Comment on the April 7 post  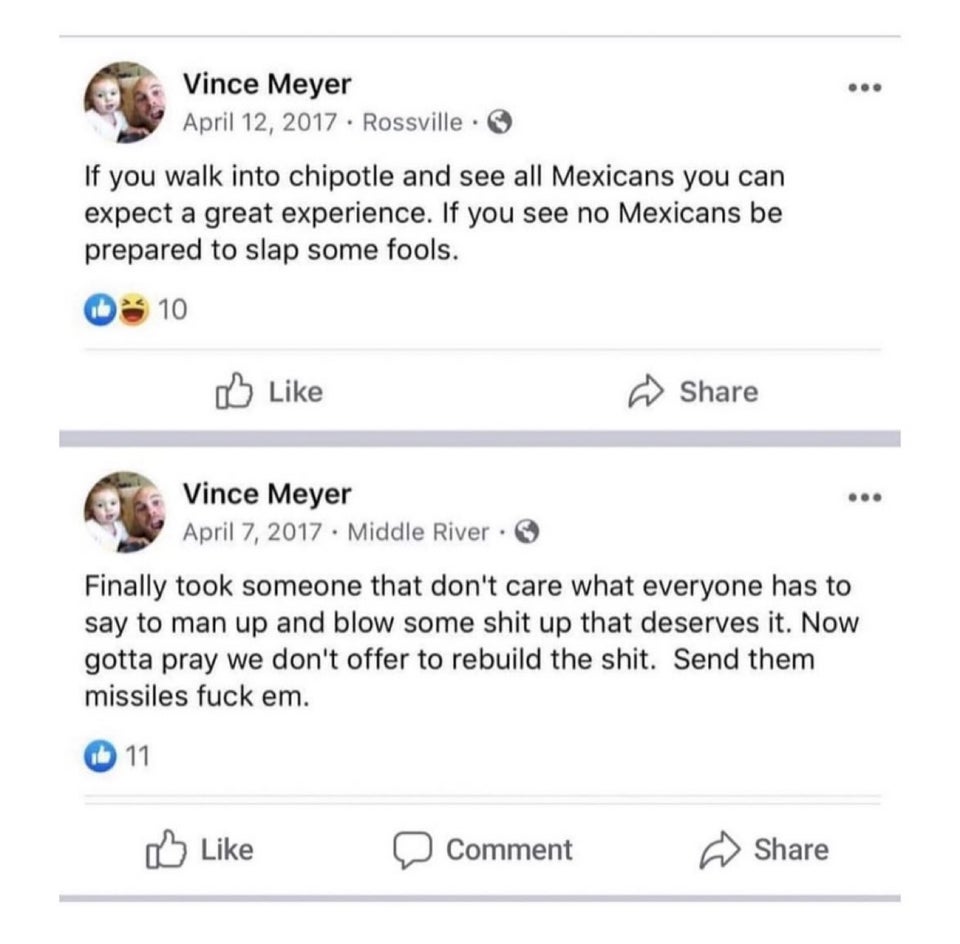[483, 850]
